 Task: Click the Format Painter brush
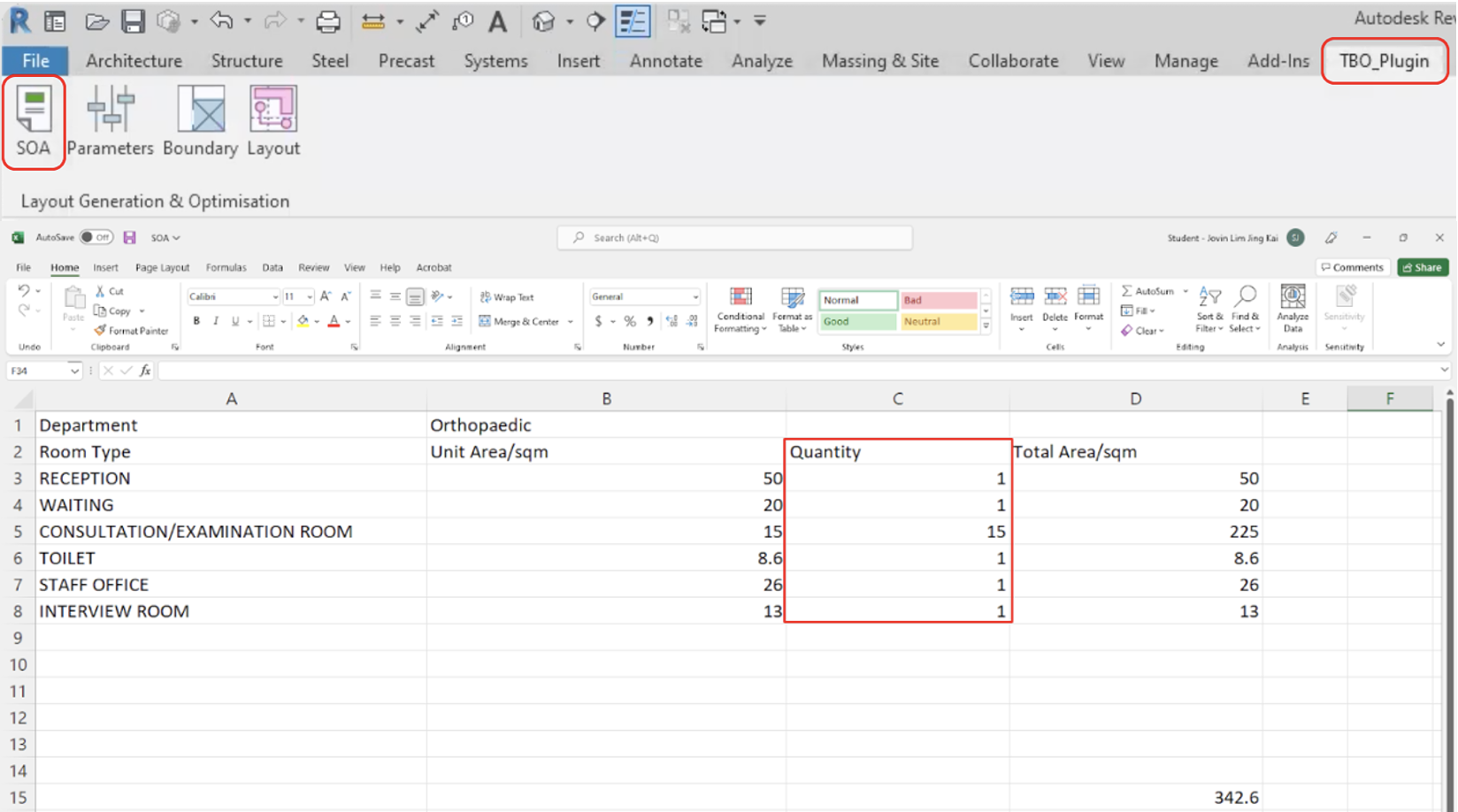(x=131, y=331)
